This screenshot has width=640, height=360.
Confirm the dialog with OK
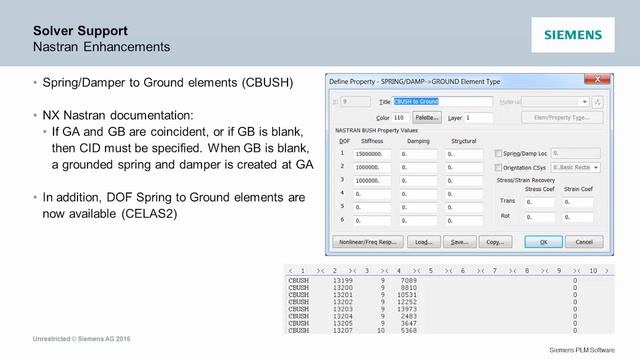(543, 242)
